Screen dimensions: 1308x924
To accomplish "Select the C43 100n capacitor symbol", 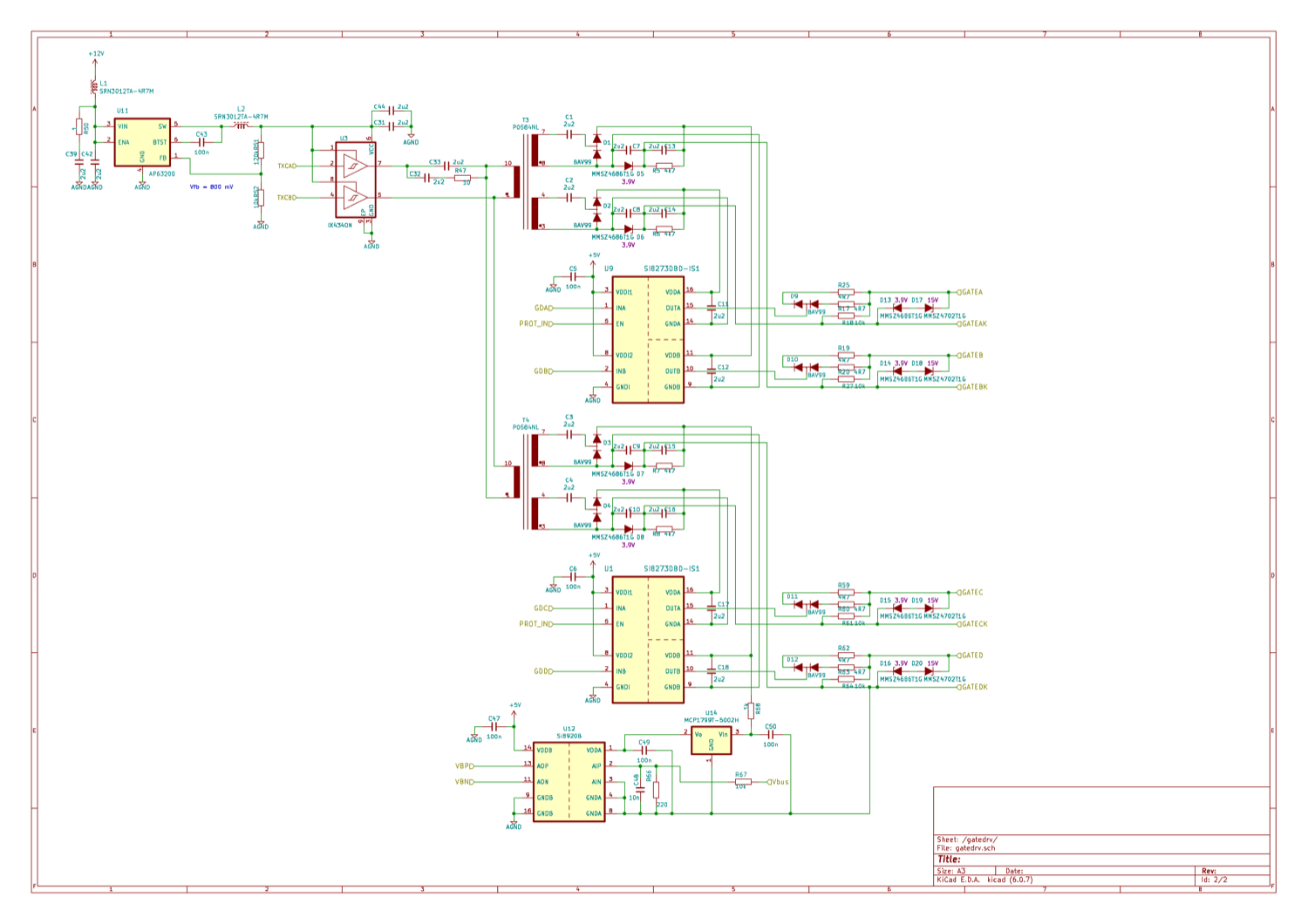I will pyautogui.click(x=201, y=141).
